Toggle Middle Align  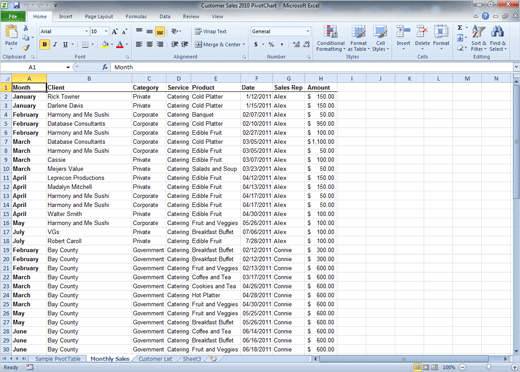coord(150,31)
